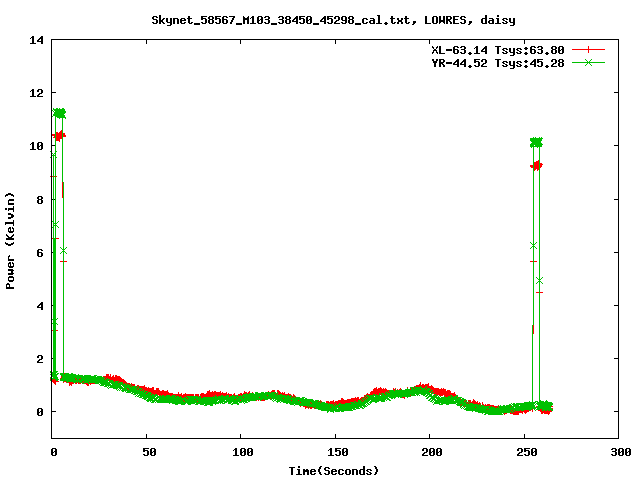Click the x-axis tick label 150
640x480 pixels.
pos(338,452)
